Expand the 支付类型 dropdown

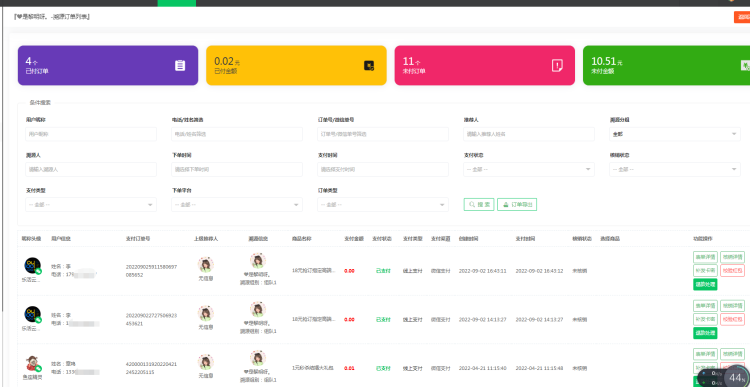coord(91,205)
